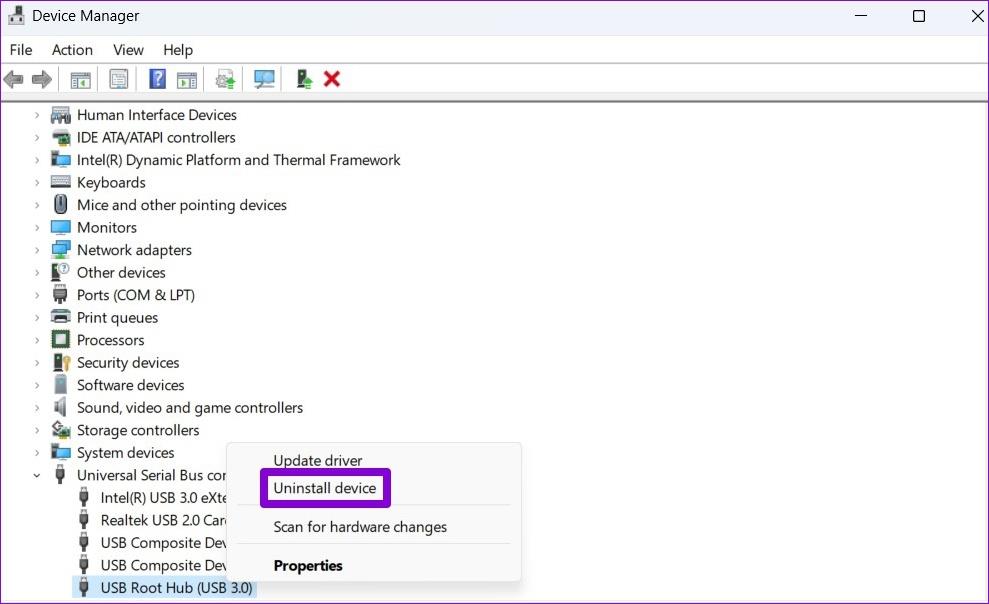Select the USB Root Hub (USB 3.0) device

click(176, 587)
